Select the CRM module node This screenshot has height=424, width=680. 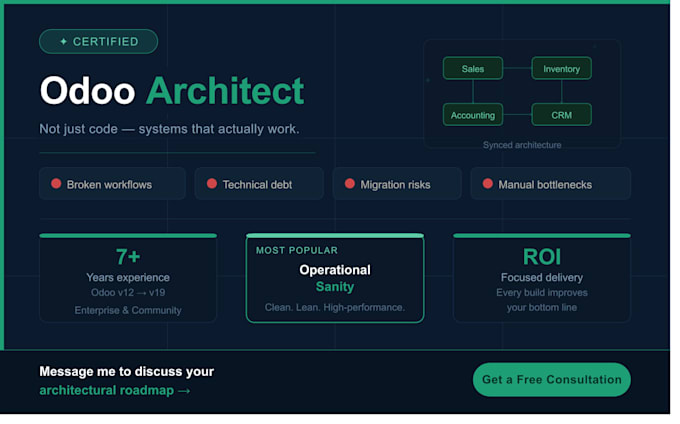click(x=561, y=115)
